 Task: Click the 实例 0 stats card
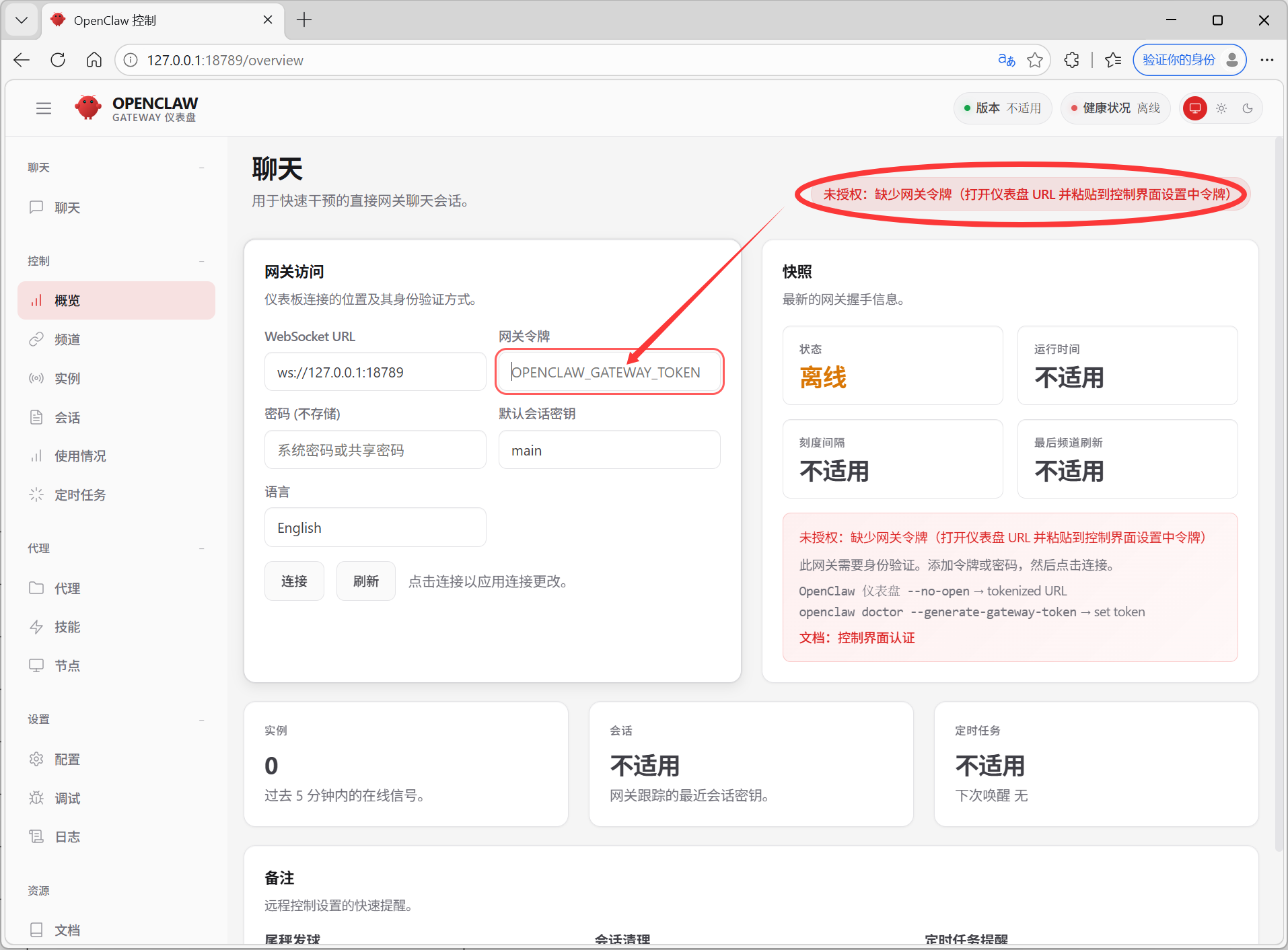click(406, 764)
